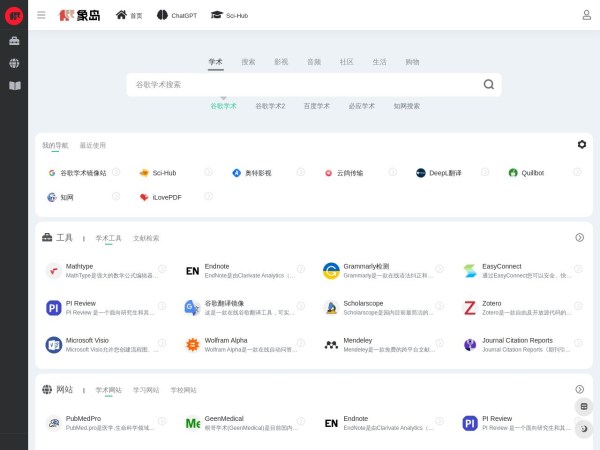Viewport: 600px width, 450px height.
Task: Open Wolfram Alpha icon
Action: point(192,345)
